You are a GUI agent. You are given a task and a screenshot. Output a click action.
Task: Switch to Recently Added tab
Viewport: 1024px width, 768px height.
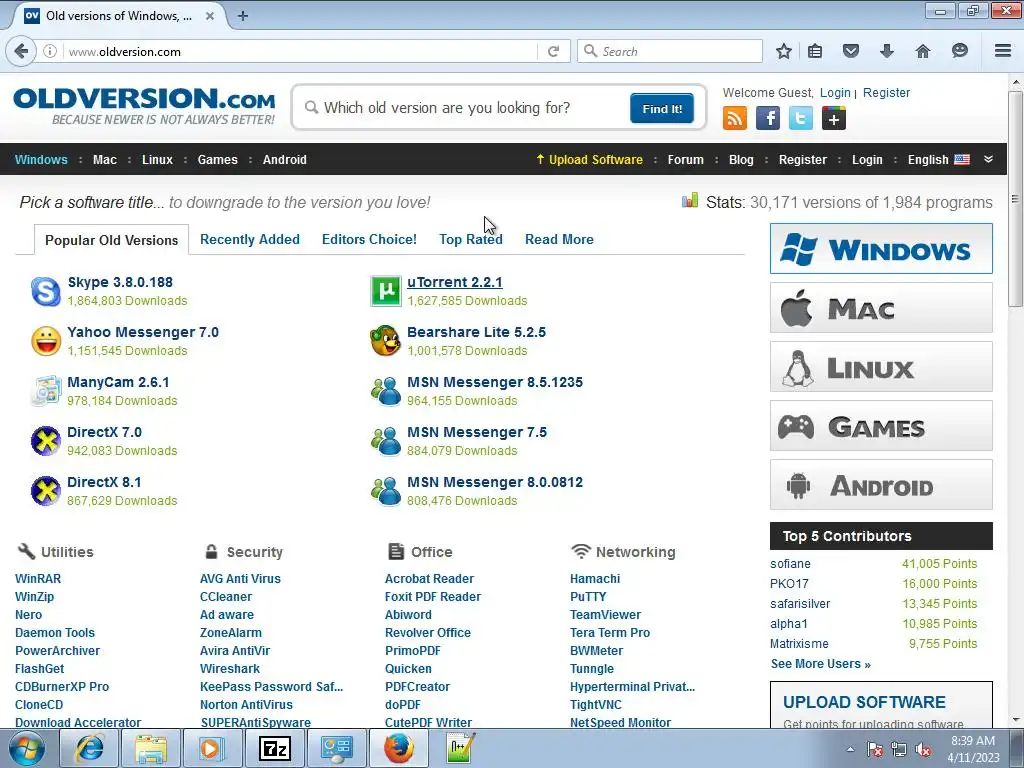249,240
